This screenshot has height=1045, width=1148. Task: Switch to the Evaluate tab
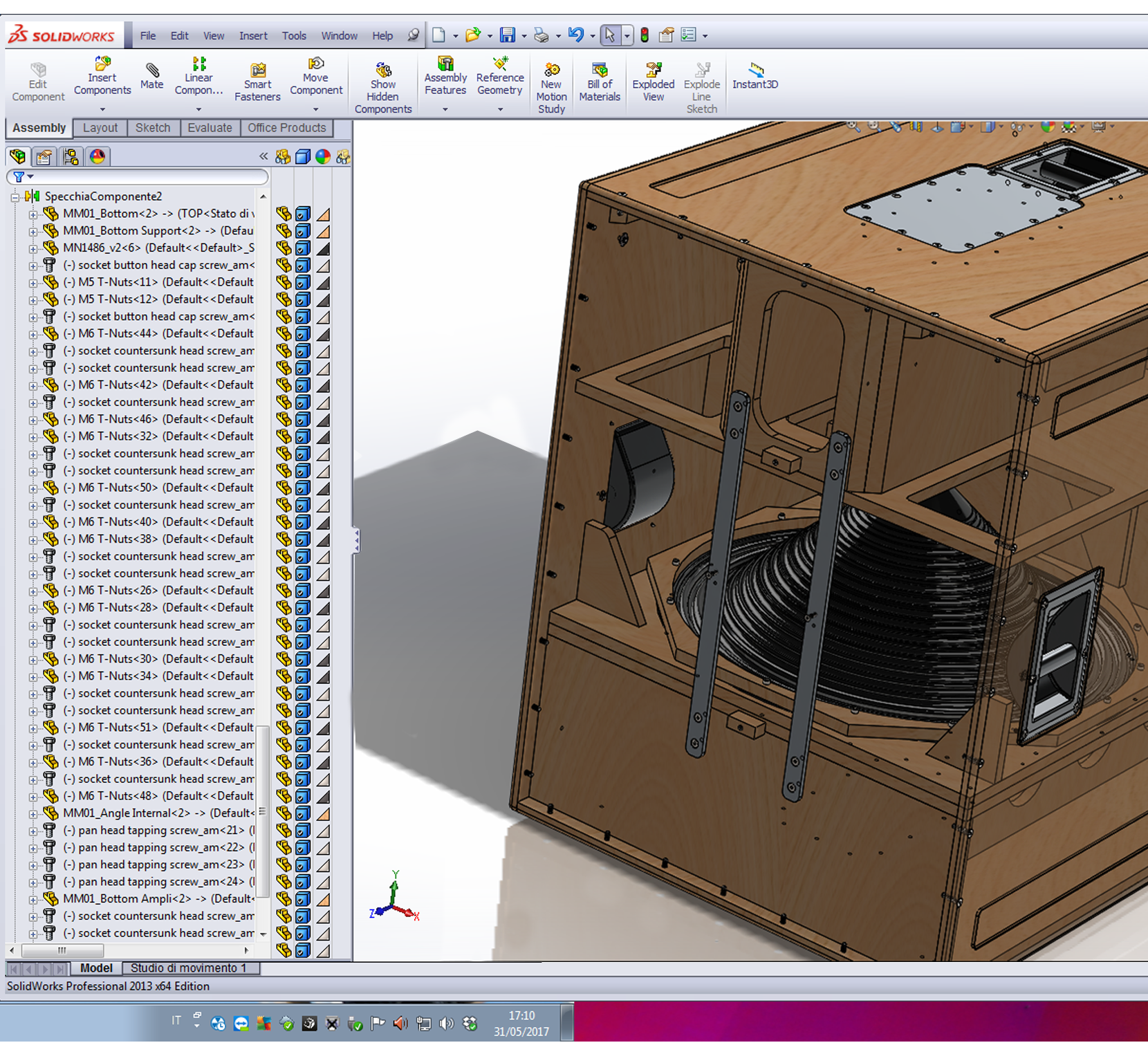pos(210,128)
